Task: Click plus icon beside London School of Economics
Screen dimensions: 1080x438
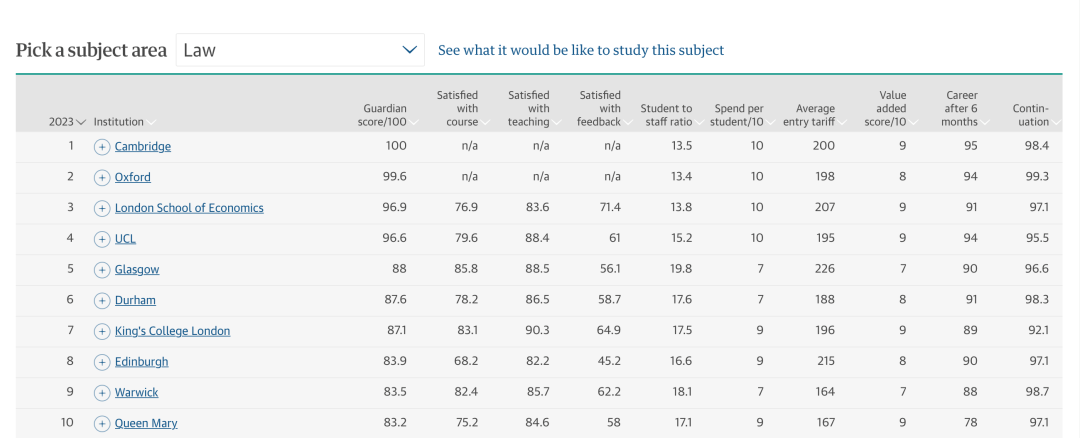Action: [102, 208]
